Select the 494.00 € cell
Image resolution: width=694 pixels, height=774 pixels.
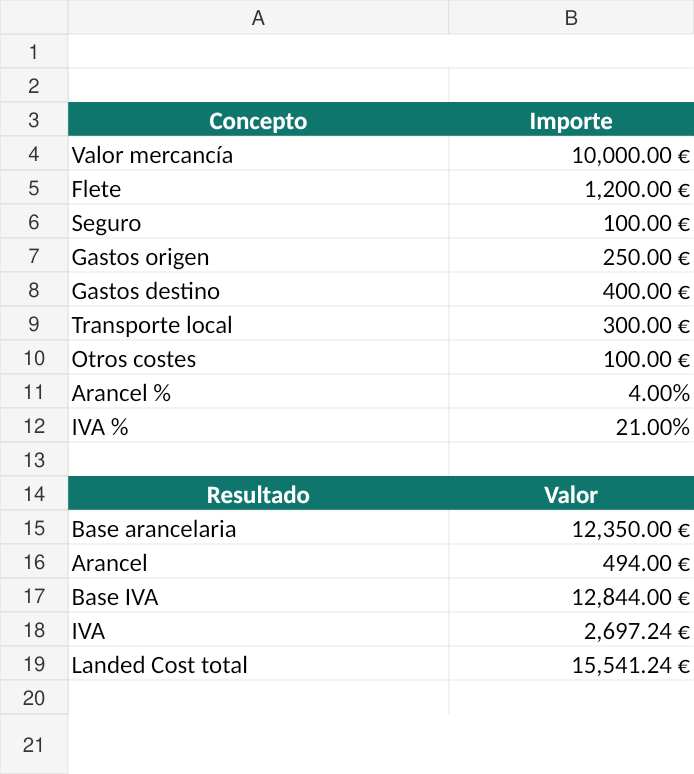point(571,562)
